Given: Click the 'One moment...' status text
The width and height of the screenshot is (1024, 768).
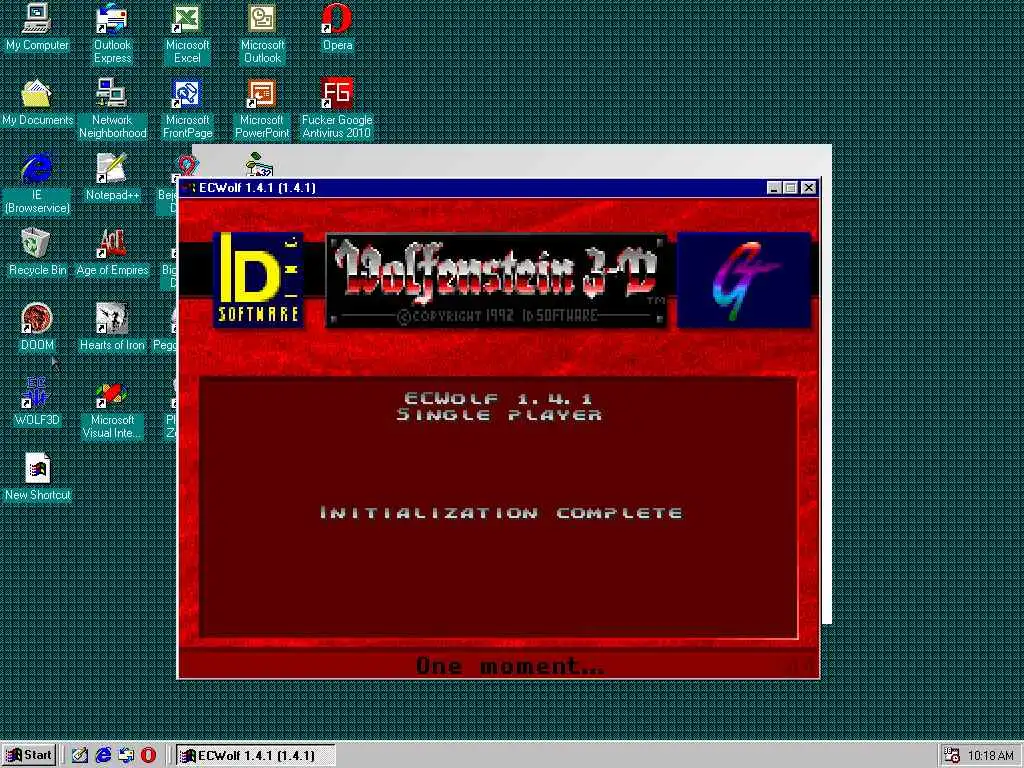Looking at the screenshot, I should [x=510, y=665].
